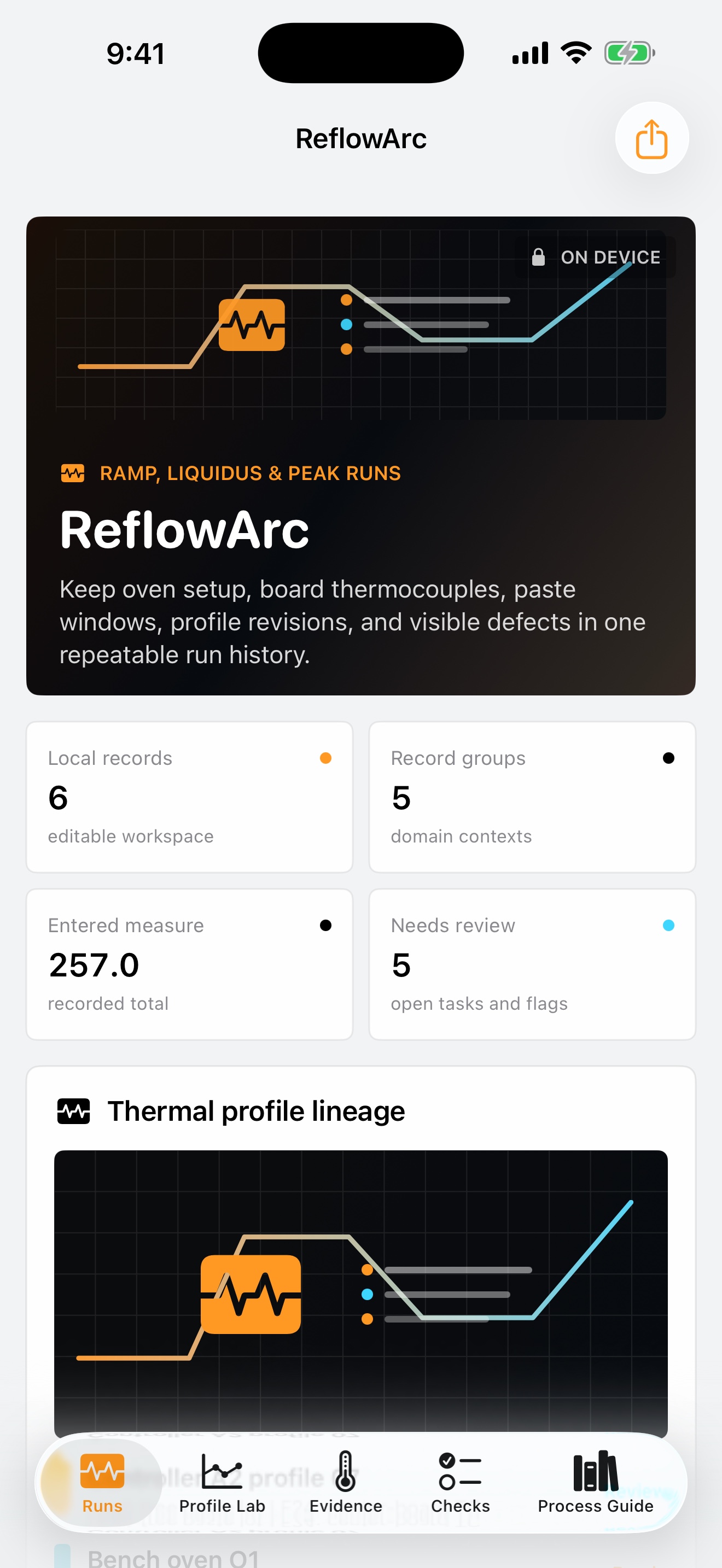The image size is (722, 1568).
Task: Tap the large ReflowArc hero heading
Action: coord(184,530)
